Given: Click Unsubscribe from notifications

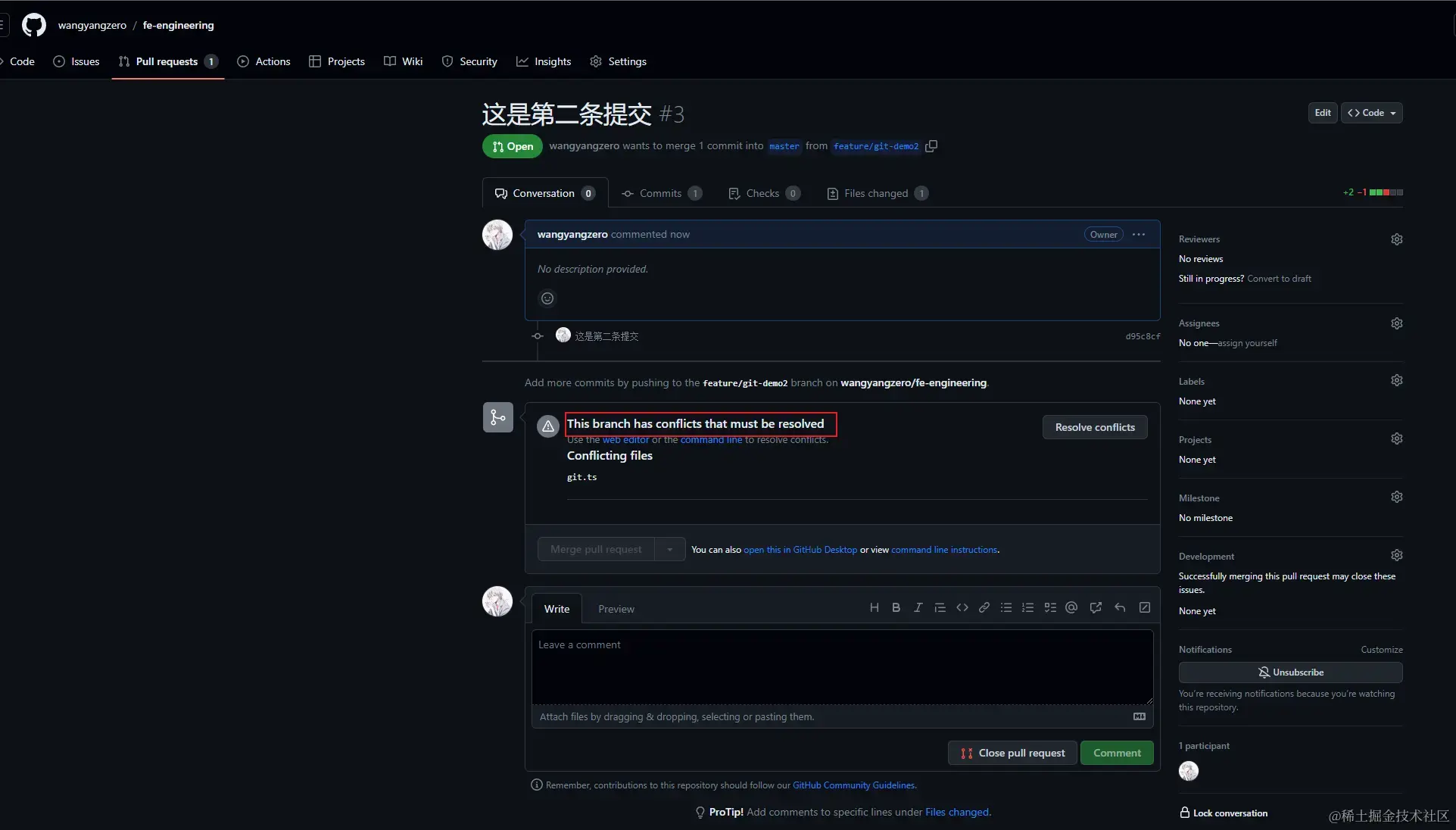Looking at the screenshot, I should (1289, 672).
